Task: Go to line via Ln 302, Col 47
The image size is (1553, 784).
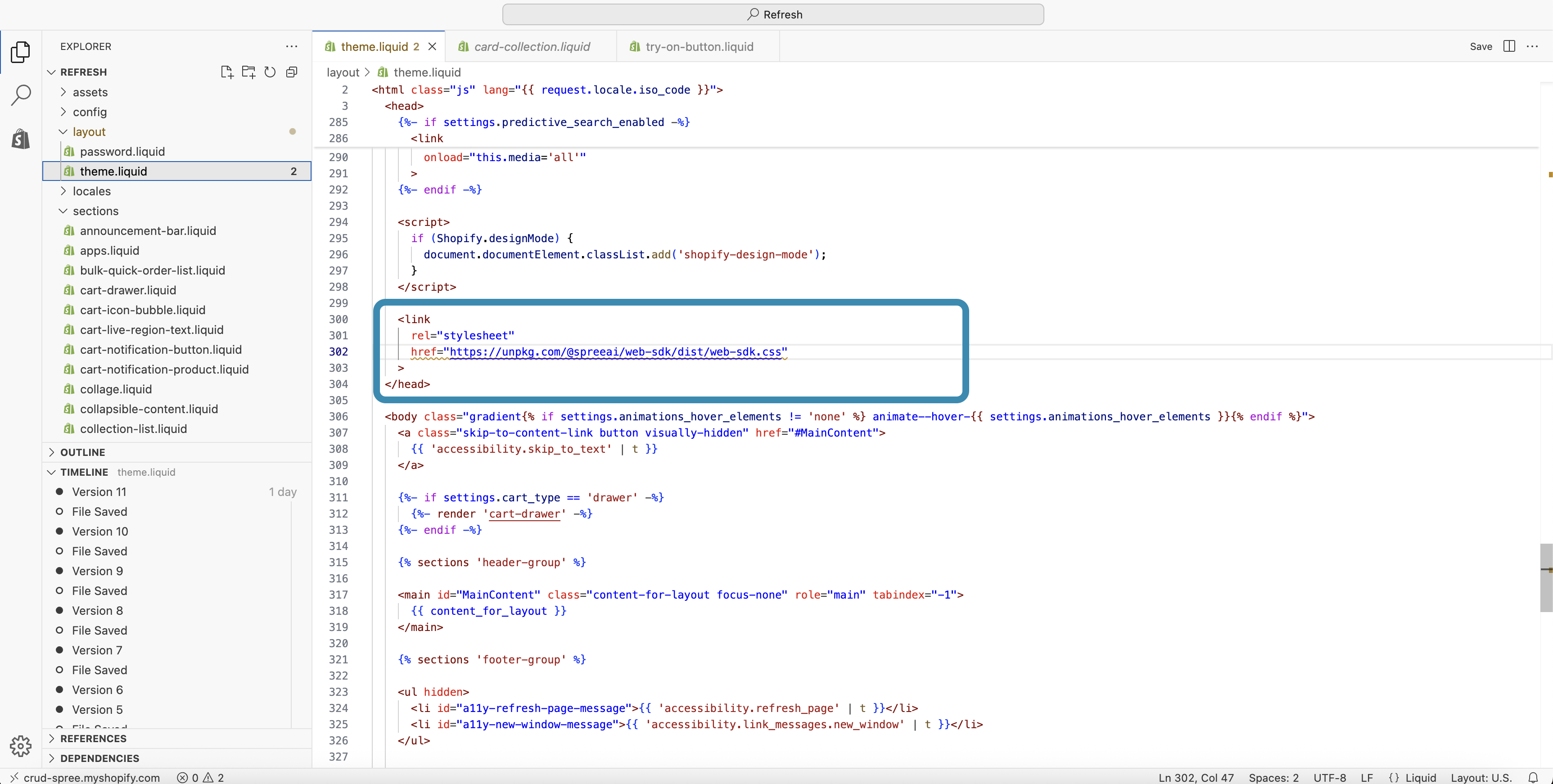Action: tap(1196, 777)
